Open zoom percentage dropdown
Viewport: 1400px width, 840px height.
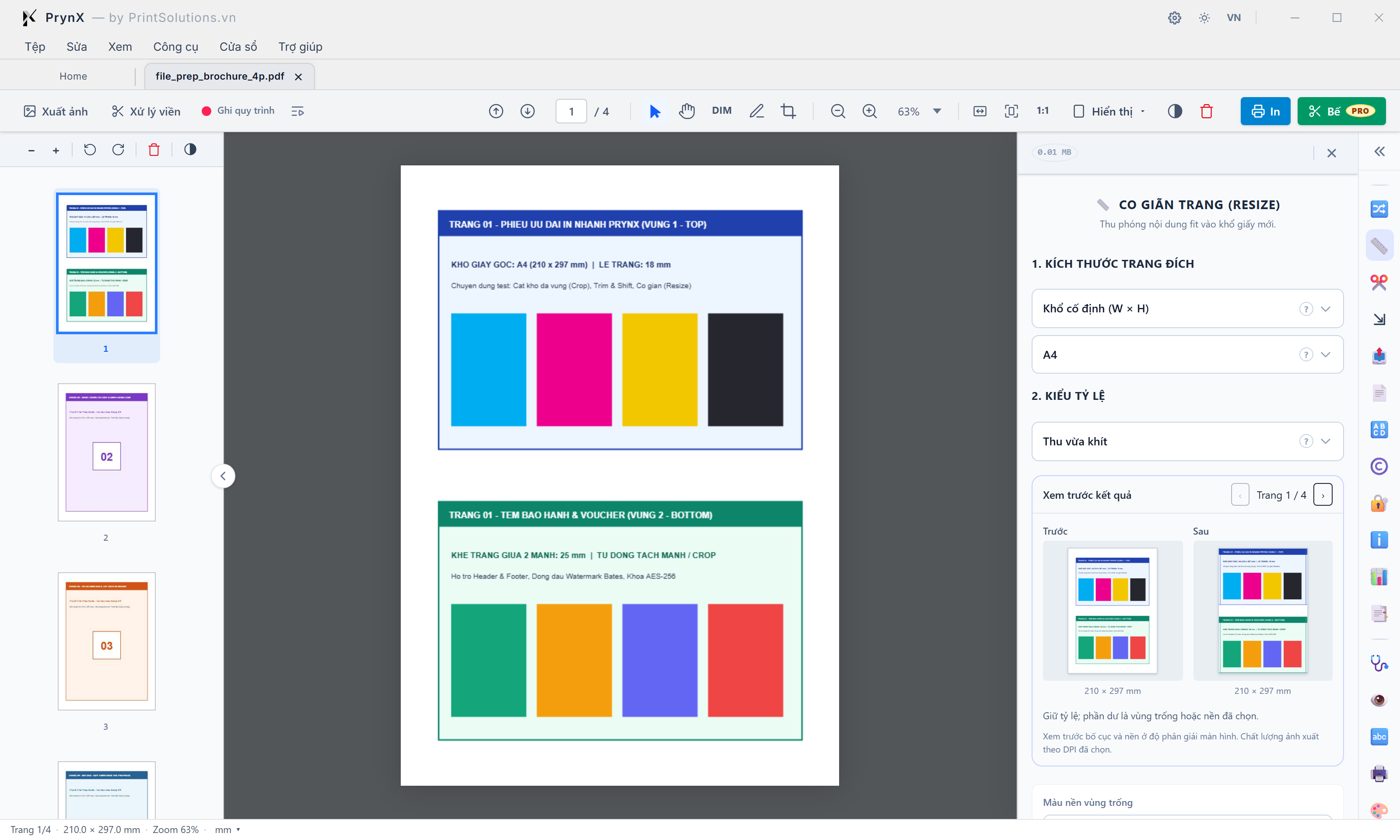(x=937, y=112)
